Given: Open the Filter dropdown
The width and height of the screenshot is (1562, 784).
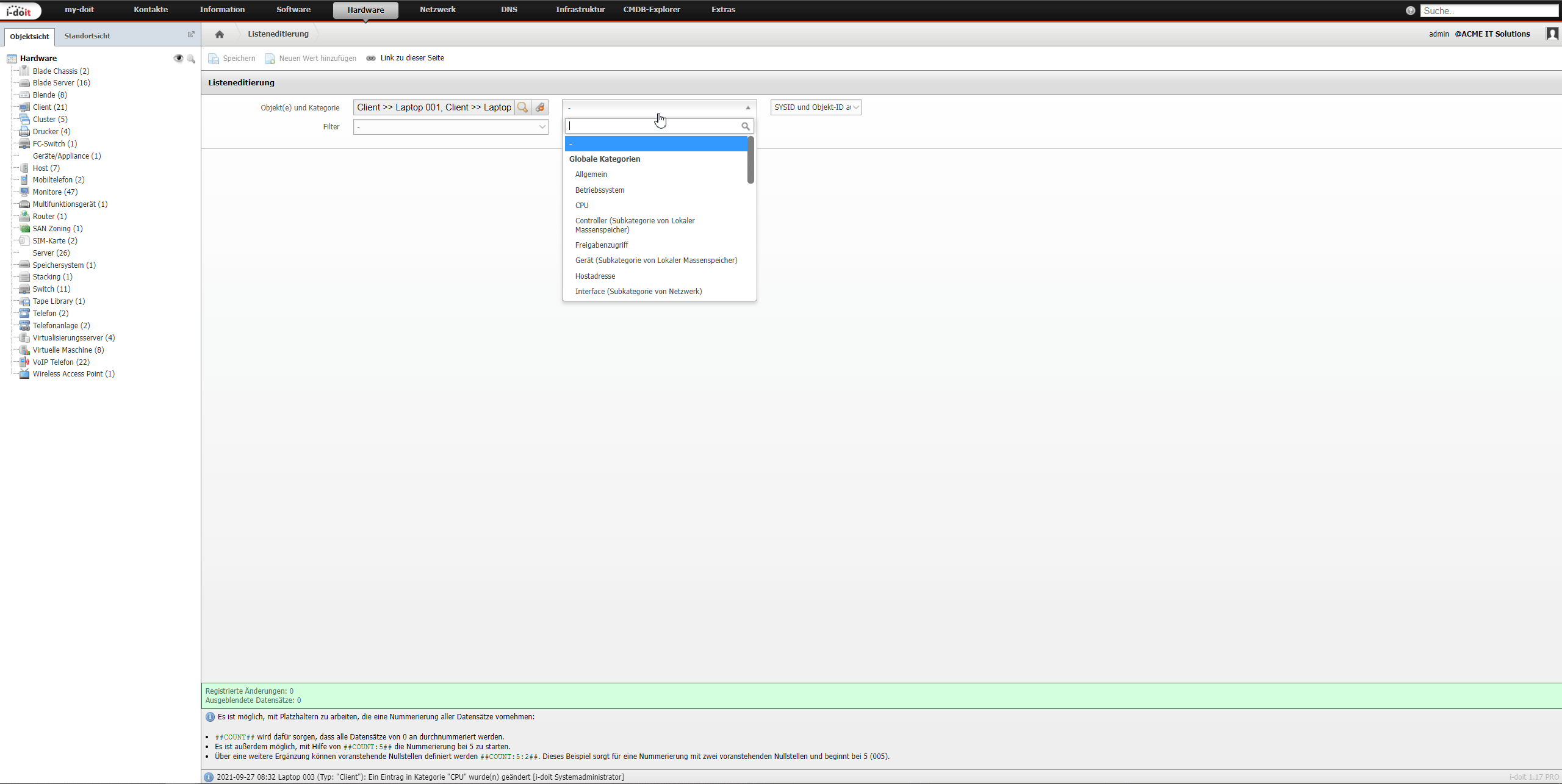Looking at the screenshot, I should pyautogui.click(x=450, y=127).
